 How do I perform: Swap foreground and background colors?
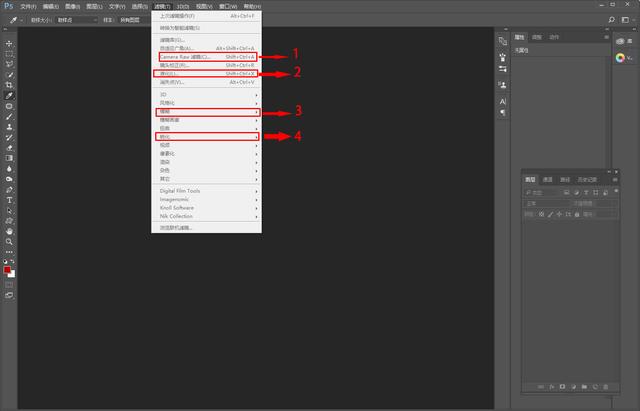point(13,262)
